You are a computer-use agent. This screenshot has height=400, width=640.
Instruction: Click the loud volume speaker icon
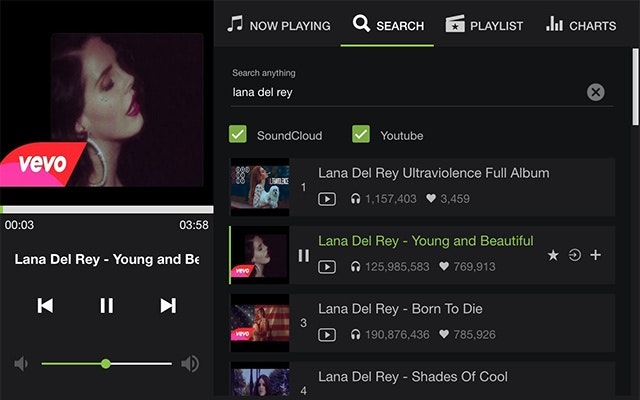[x=190, y=363]
